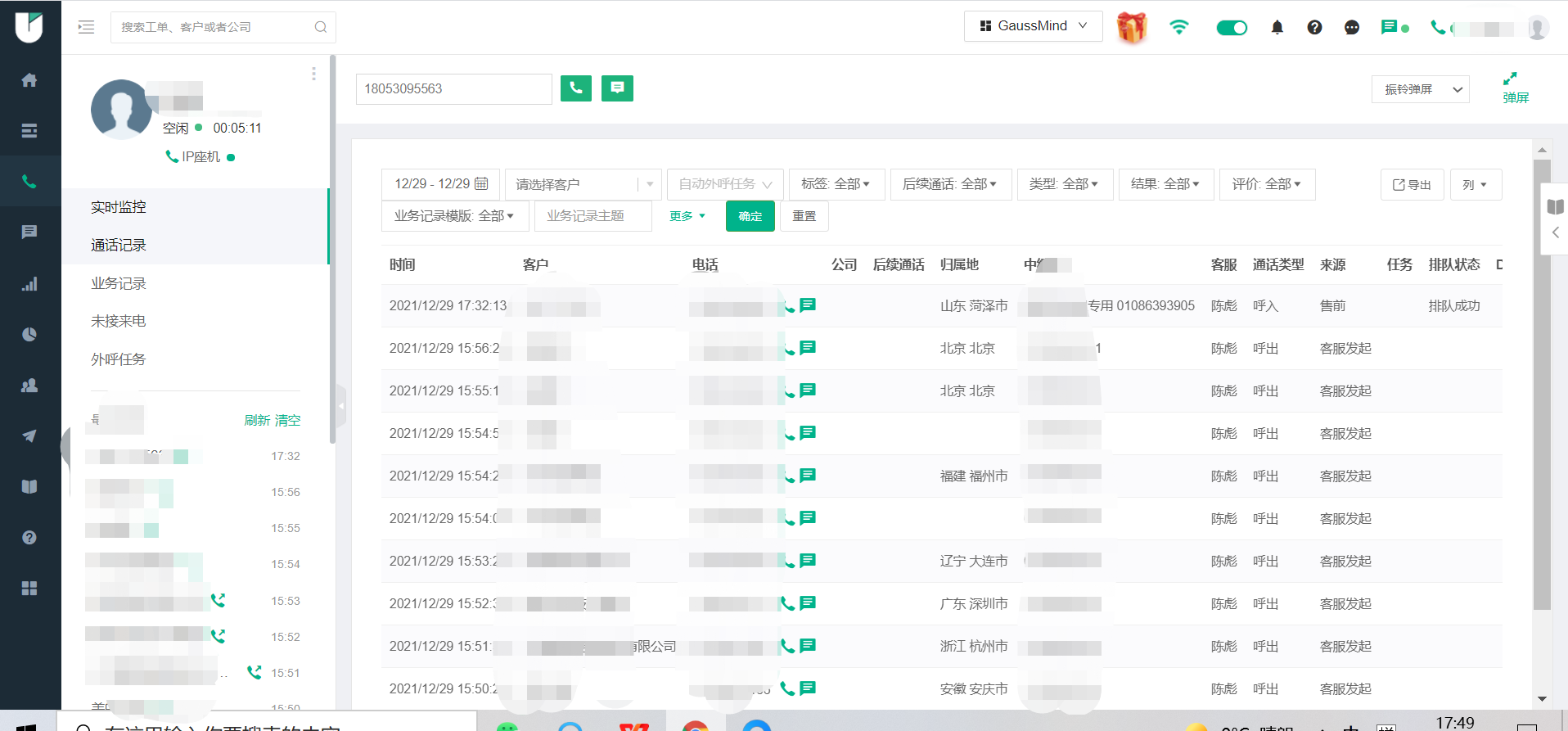Toggle the green switch in top bar
1568x731 pixels.
pos(1232,28)
